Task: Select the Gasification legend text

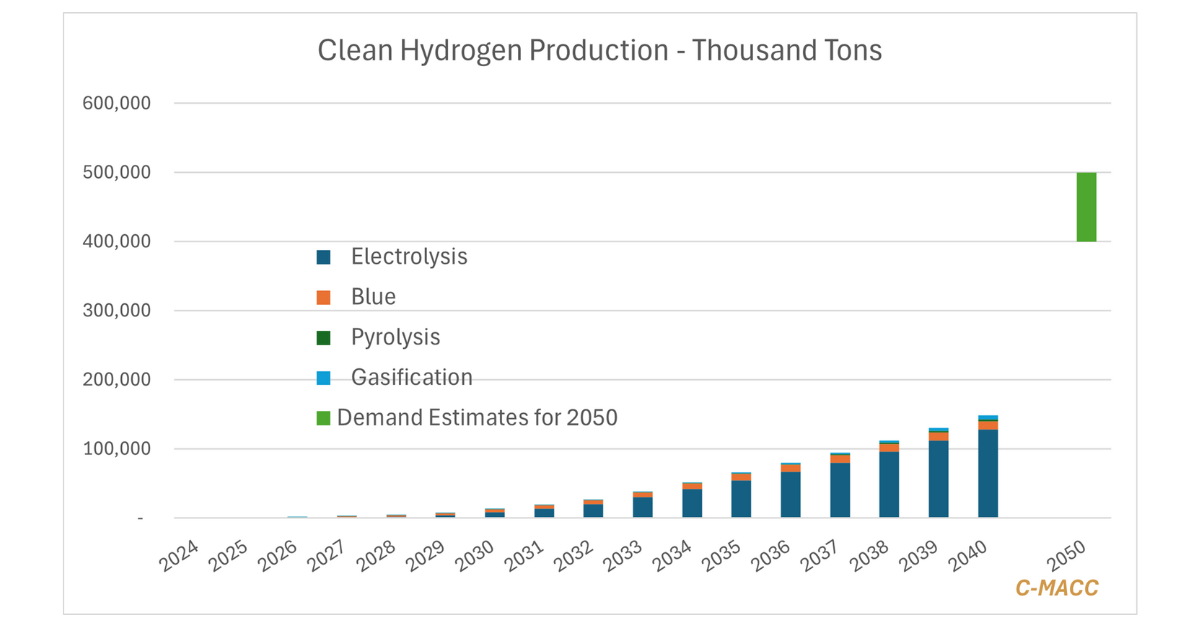Action: pyautogui.click(x=411, y=378)
